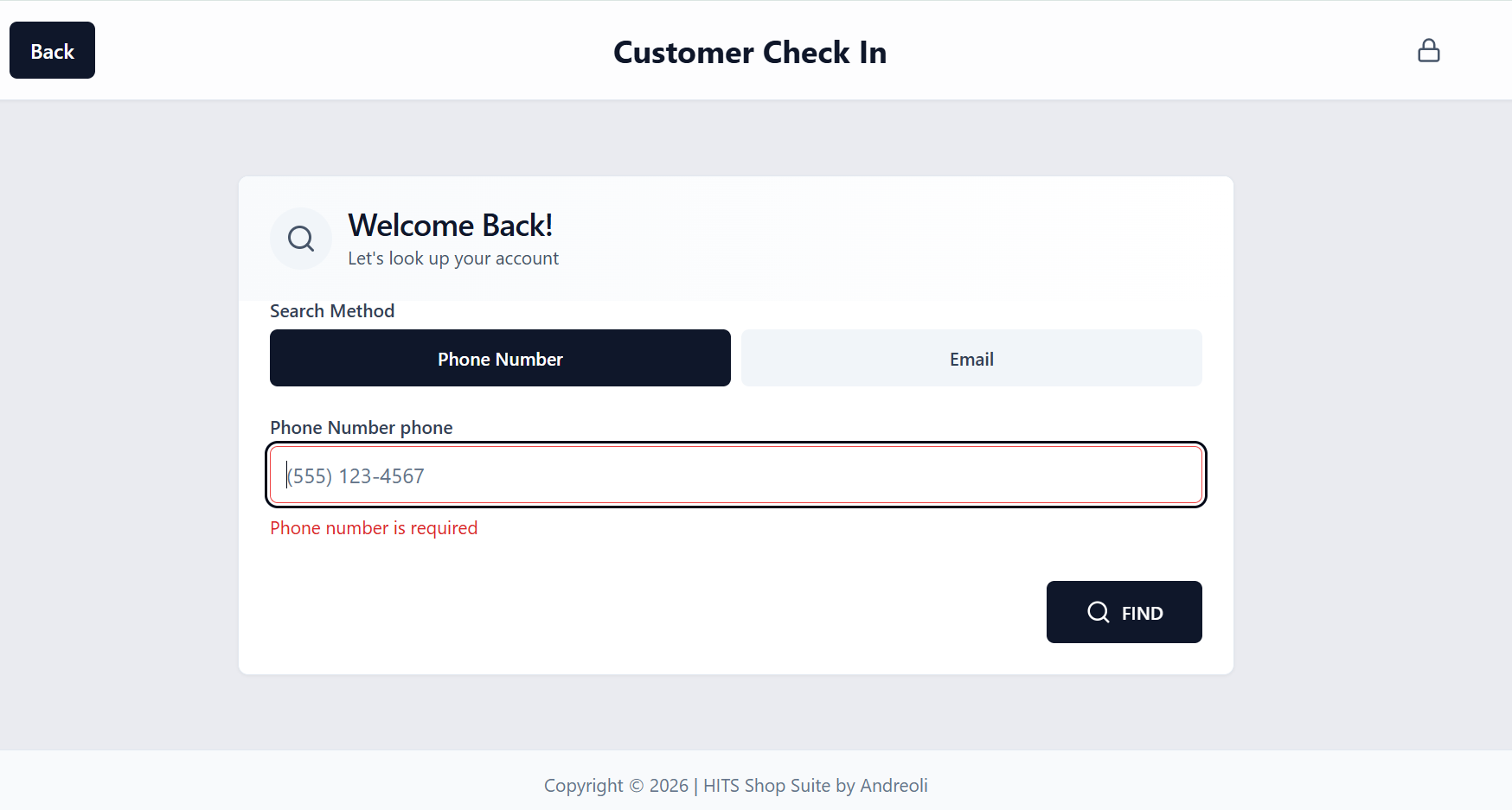The width and height of the screenshot is (1512, 810).
Task: Click the lock icon in the header
Action: (1428, 51)
